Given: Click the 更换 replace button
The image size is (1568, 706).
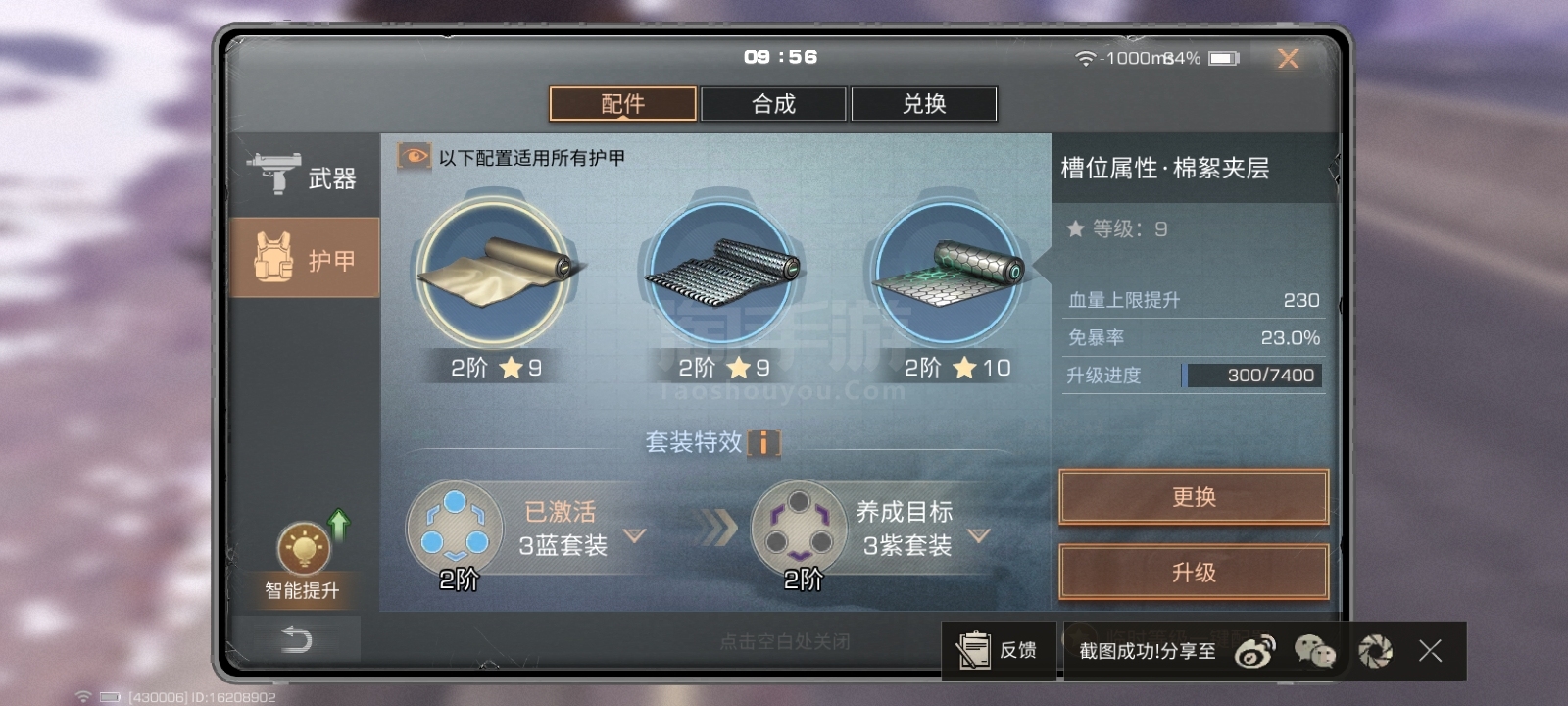Looking at the screenshot, I should 1194,497.
